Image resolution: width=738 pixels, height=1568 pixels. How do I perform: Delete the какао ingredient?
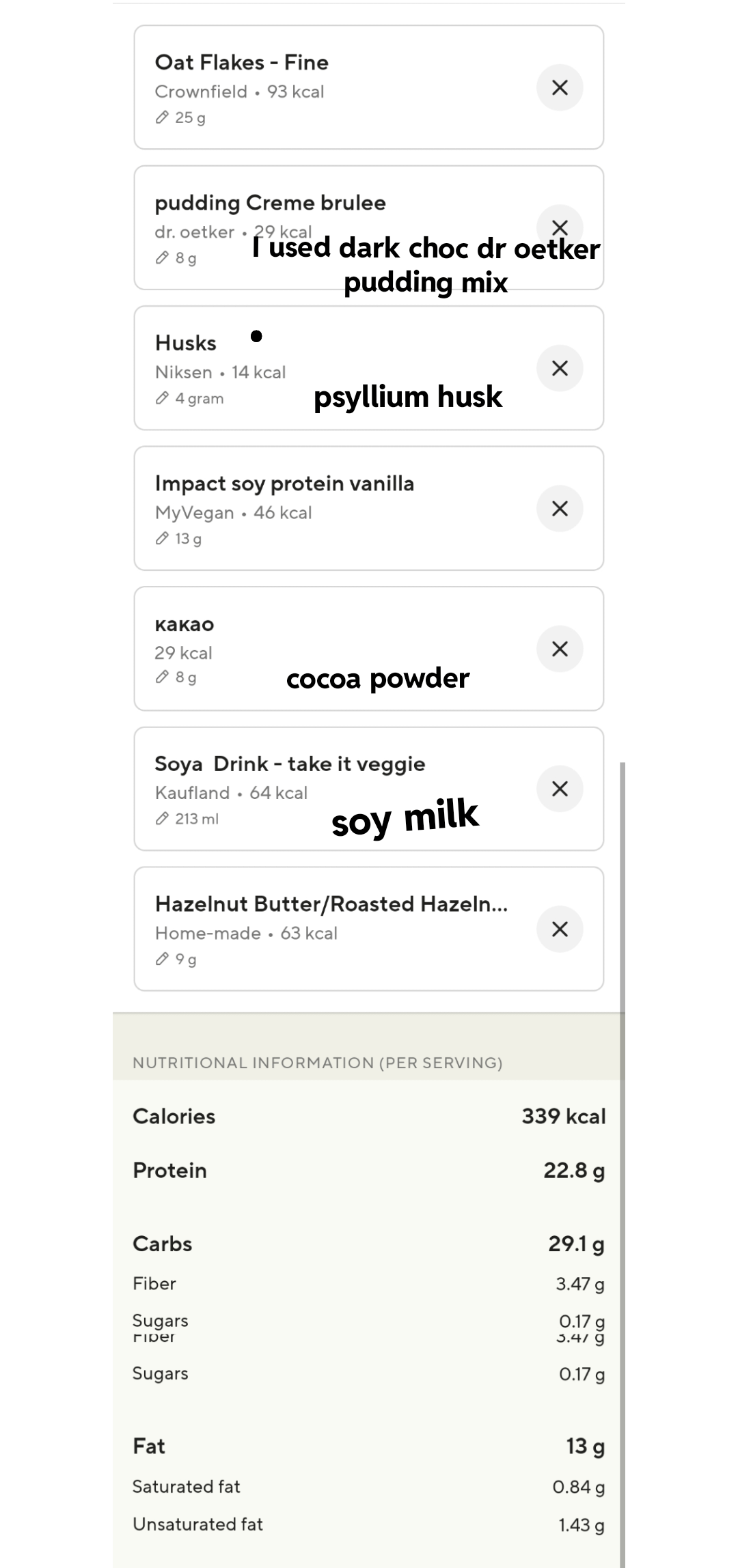[x=560, y=649]
